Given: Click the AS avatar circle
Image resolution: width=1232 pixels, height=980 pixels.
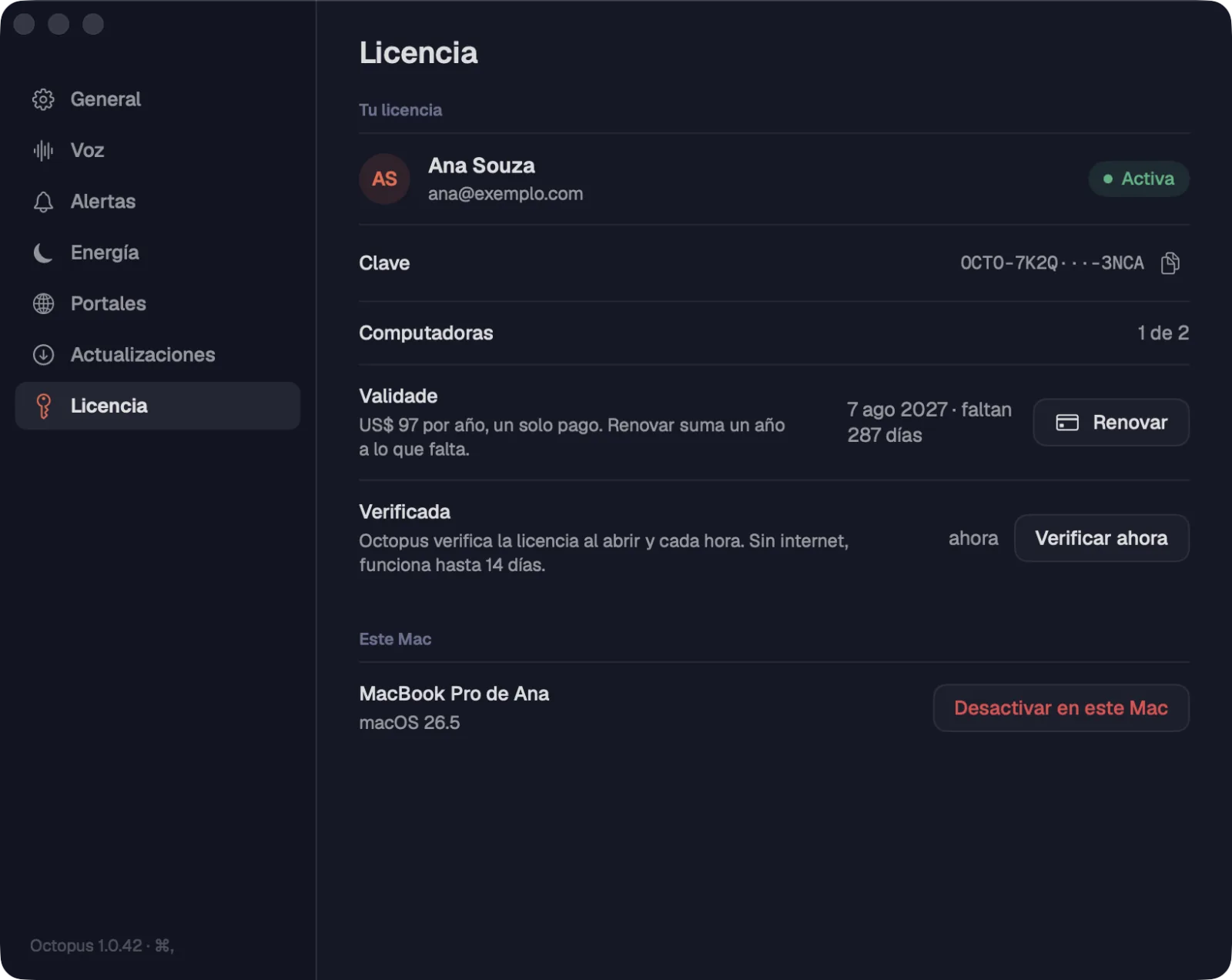Looking at the screenshot, I should tap(384, 179).
